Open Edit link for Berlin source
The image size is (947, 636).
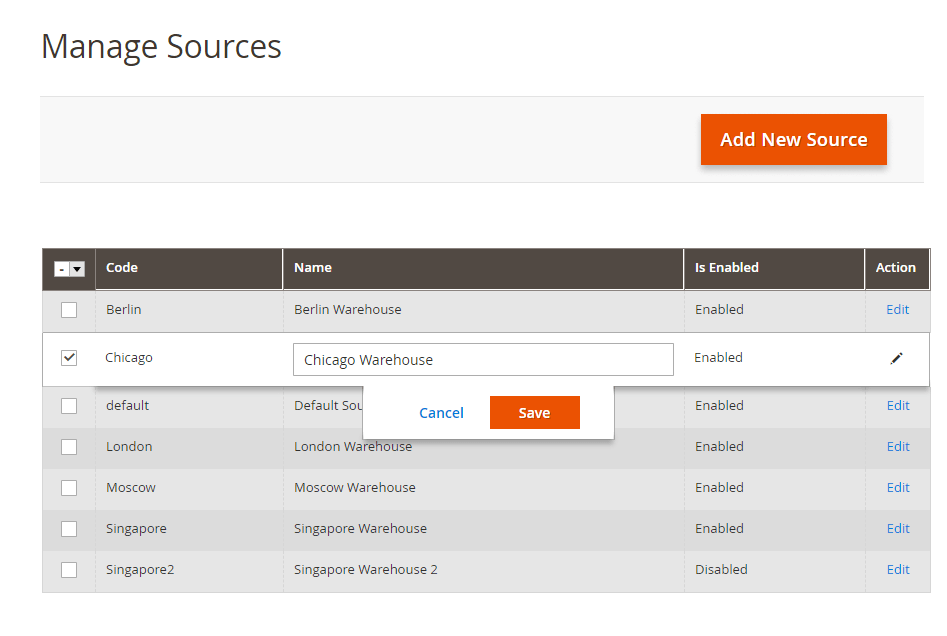click(897, 310)
